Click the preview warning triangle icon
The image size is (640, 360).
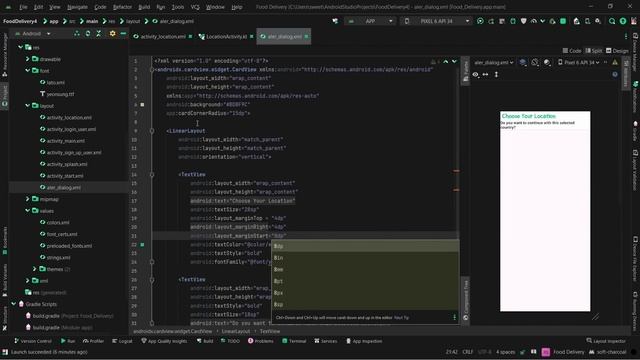(x=615, y=62)
